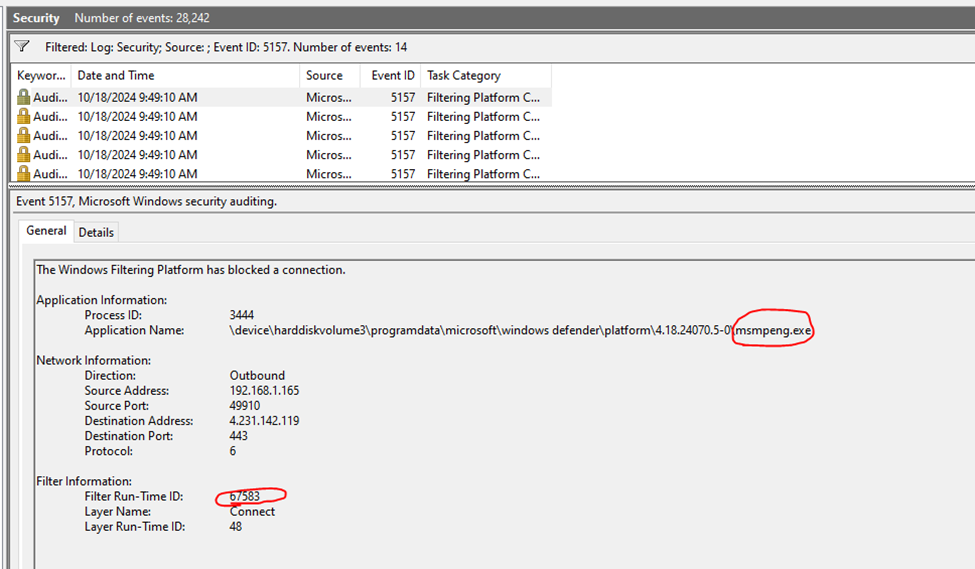This screenshot has height=569, width=975.
Task: Click the 'Filter Run-Time ID:' field label
Action: pyautogui.click(x=134, y=496)
